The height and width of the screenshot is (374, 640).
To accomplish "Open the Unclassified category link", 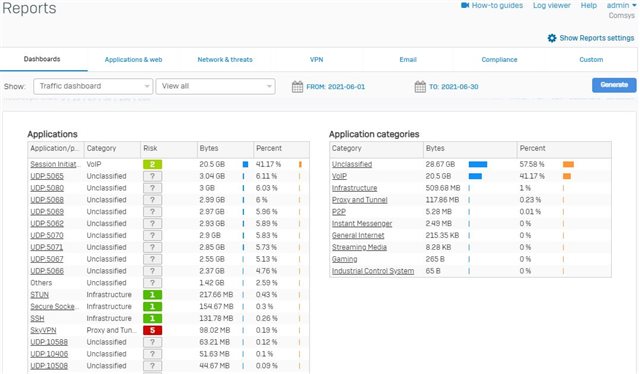I will click(x=352, y=164).
